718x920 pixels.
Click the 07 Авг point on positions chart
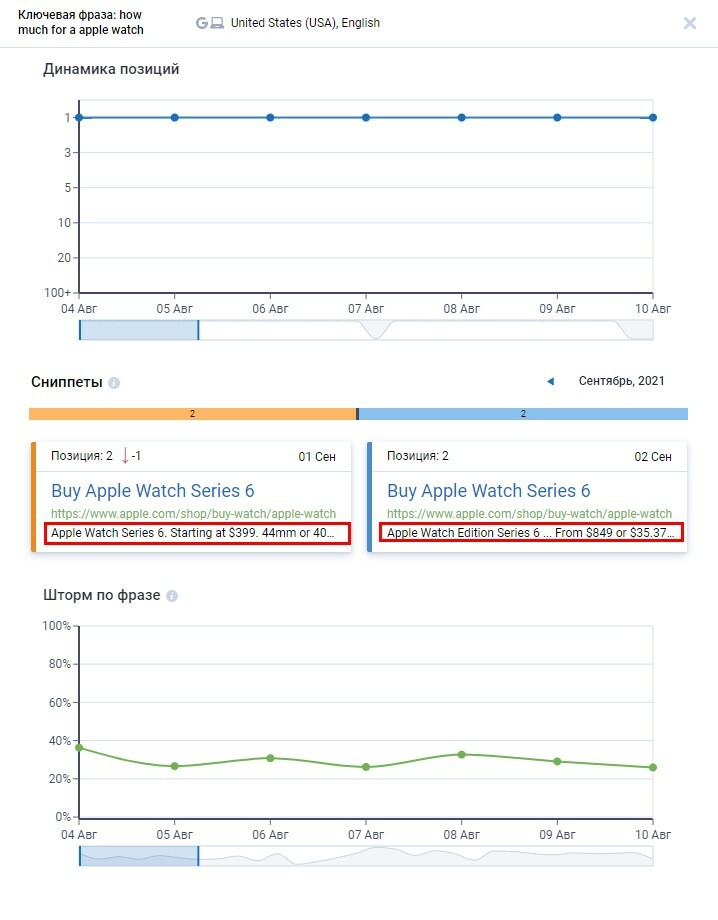tap(366, 117)
